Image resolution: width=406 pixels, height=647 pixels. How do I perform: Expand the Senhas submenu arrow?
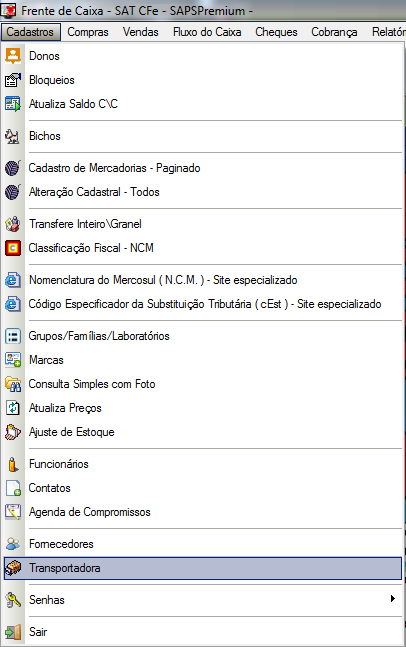393,598
